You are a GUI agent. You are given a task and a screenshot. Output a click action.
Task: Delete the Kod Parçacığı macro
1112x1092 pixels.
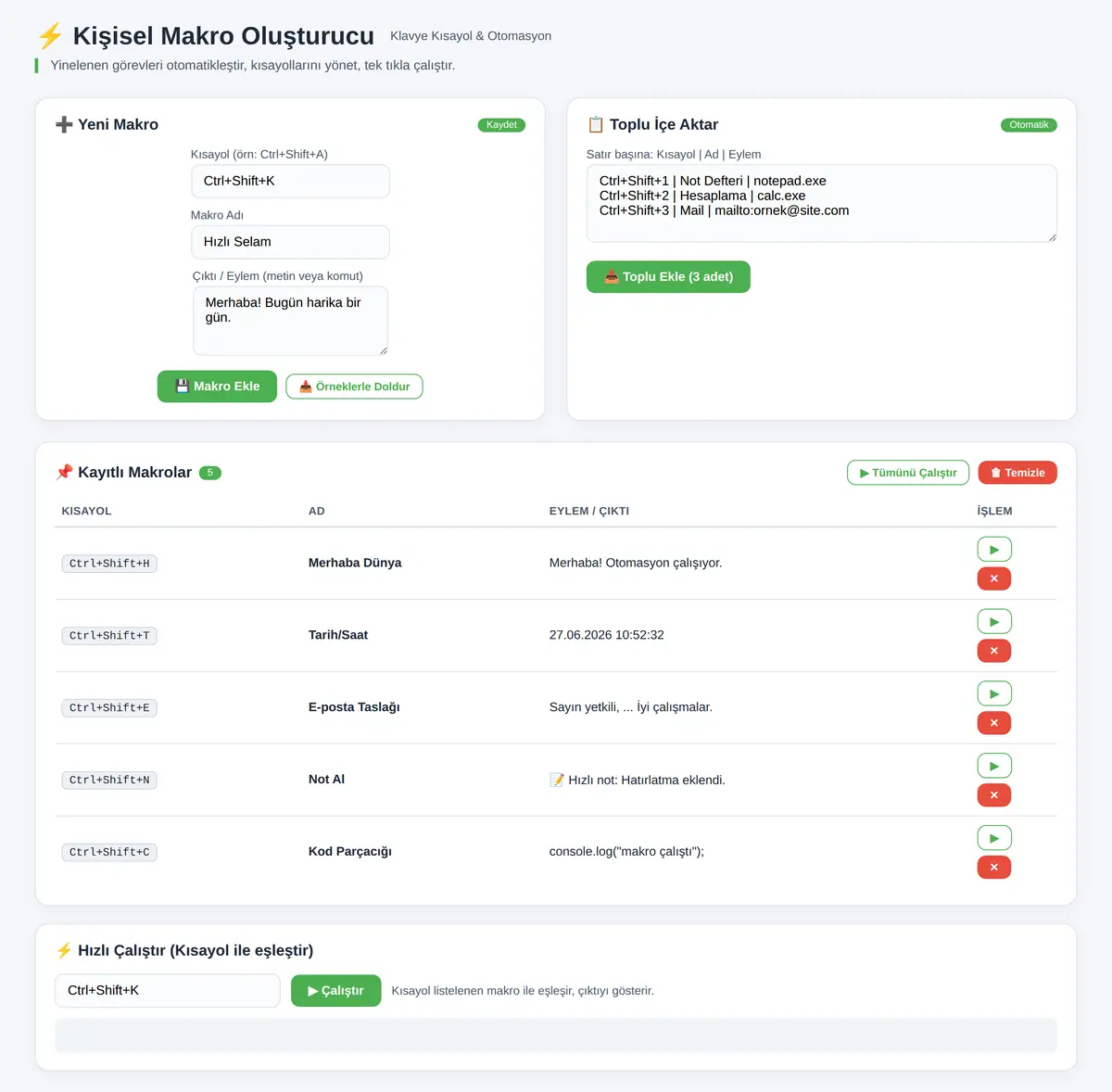[994, 868]
